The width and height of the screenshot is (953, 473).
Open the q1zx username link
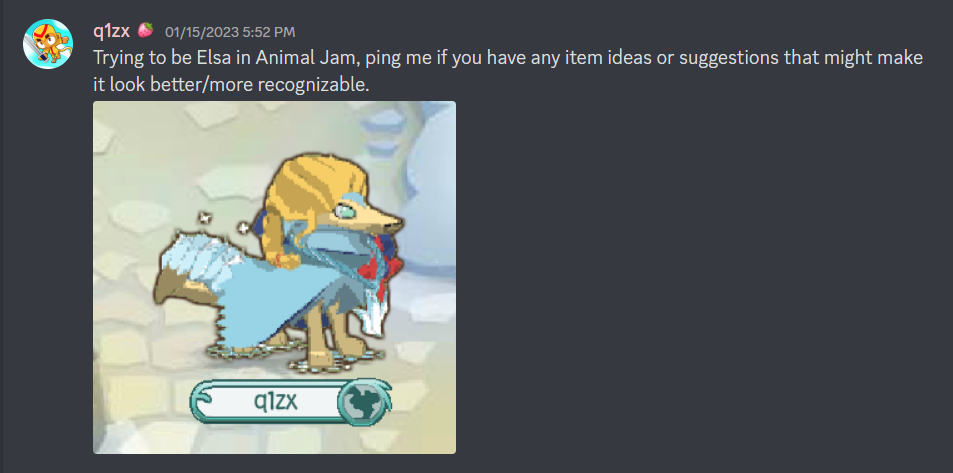pos(111,30)
